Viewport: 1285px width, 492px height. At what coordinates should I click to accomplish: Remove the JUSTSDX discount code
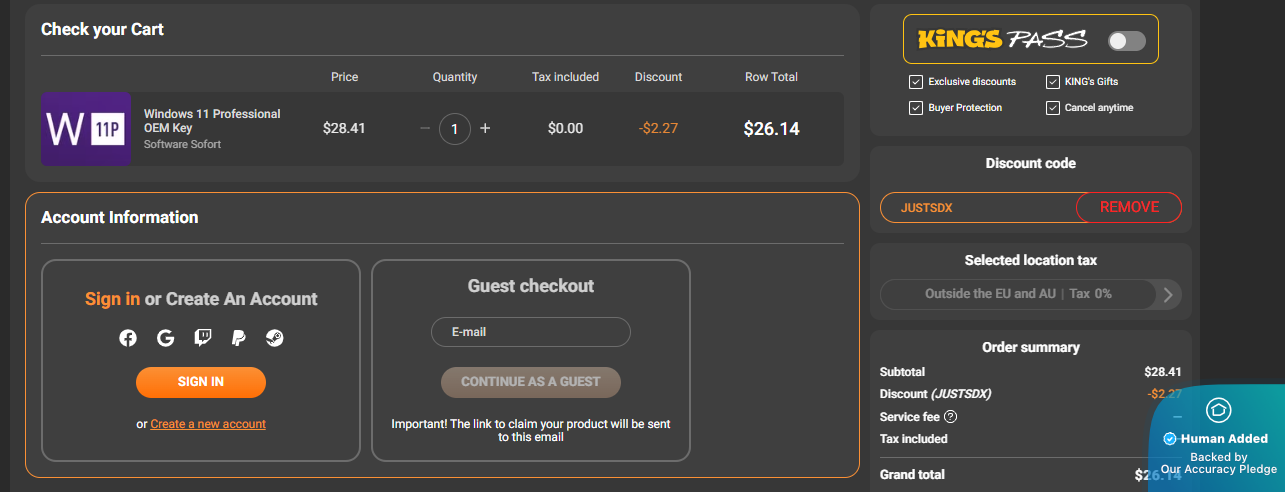1129,207
